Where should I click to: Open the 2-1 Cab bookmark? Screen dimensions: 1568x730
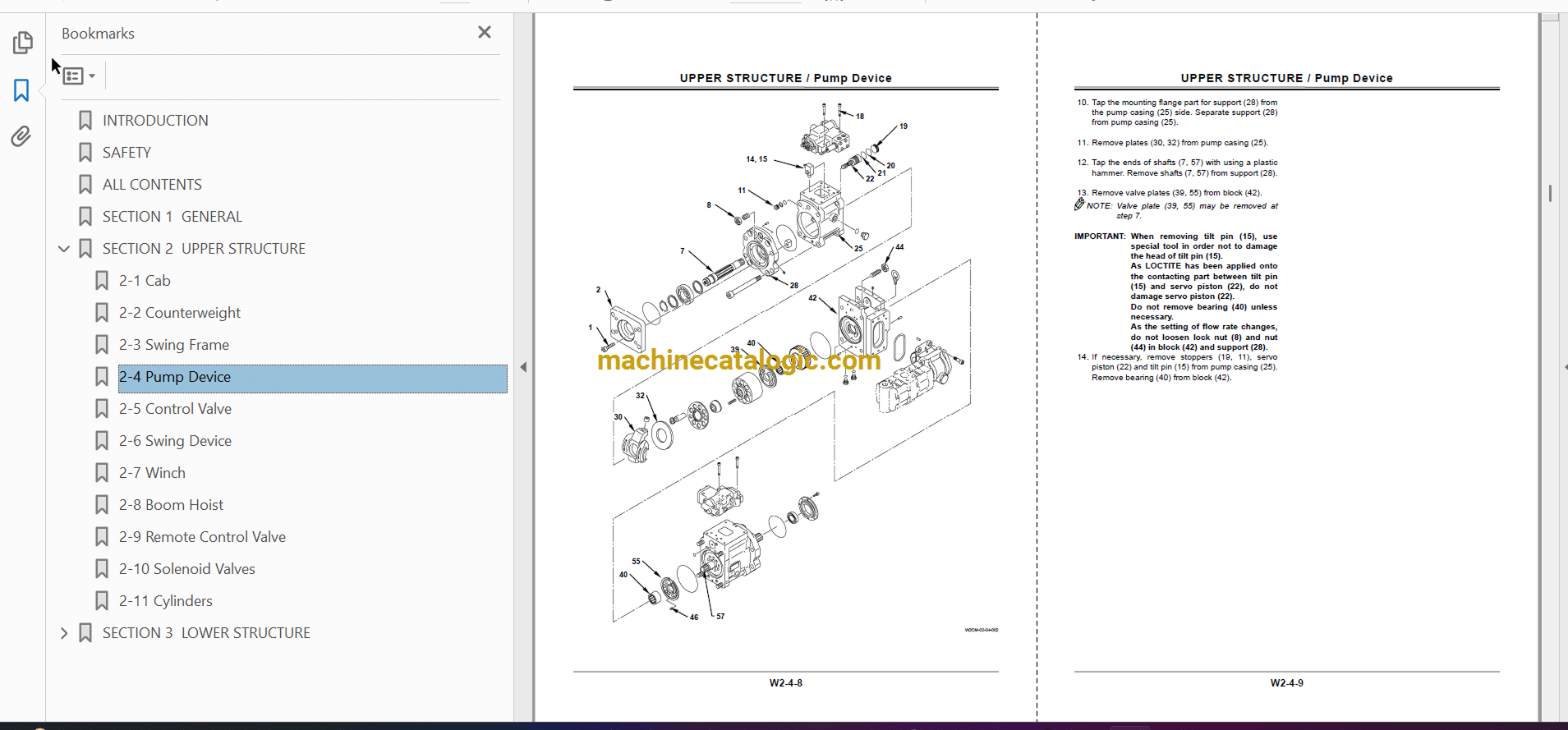(x=145, y=281)
